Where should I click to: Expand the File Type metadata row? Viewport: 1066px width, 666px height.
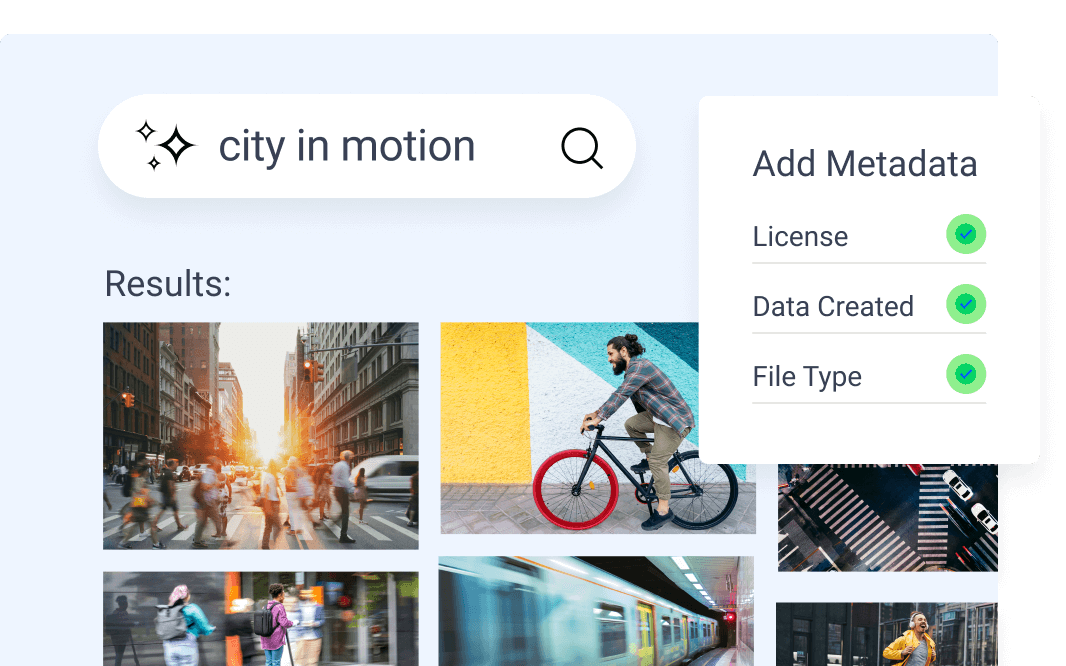pyautogui.click(x=869, y=376)
